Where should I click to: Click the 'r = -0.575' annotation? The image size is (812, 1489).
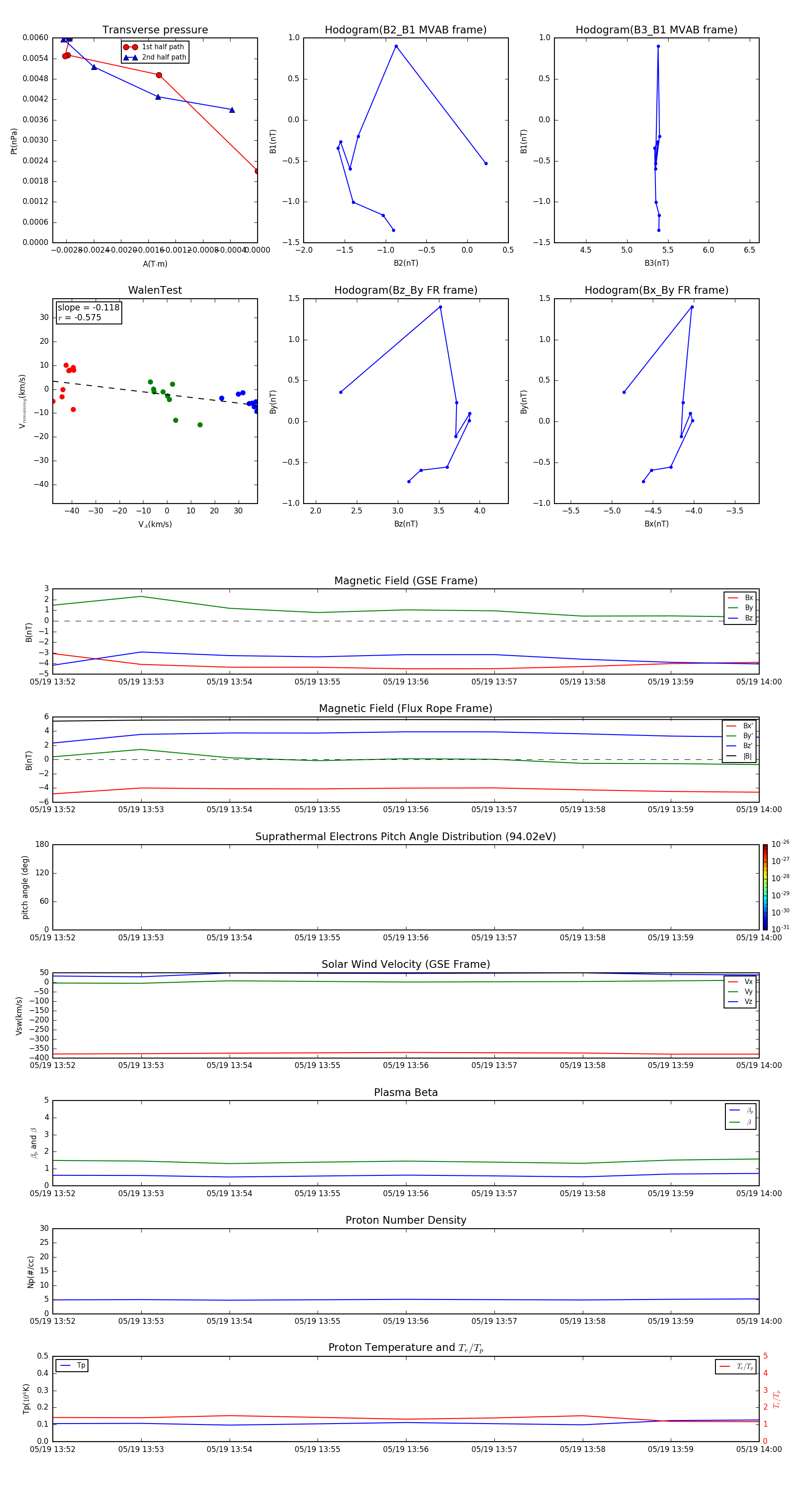tap(80, 317)
